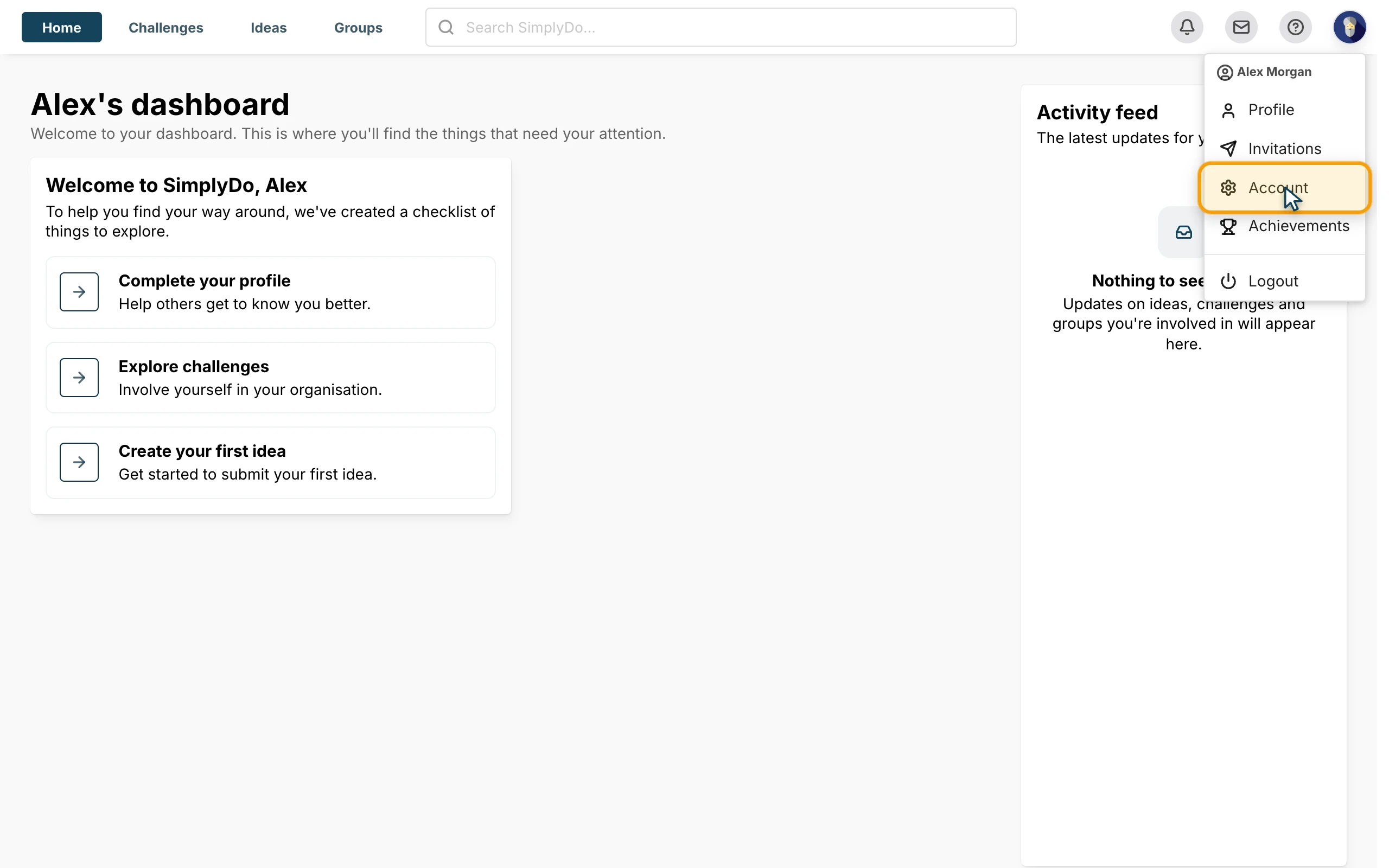Switch to the Ideas tab
The width and height of the screenshot is (1389, 868).
click(269, 27)
